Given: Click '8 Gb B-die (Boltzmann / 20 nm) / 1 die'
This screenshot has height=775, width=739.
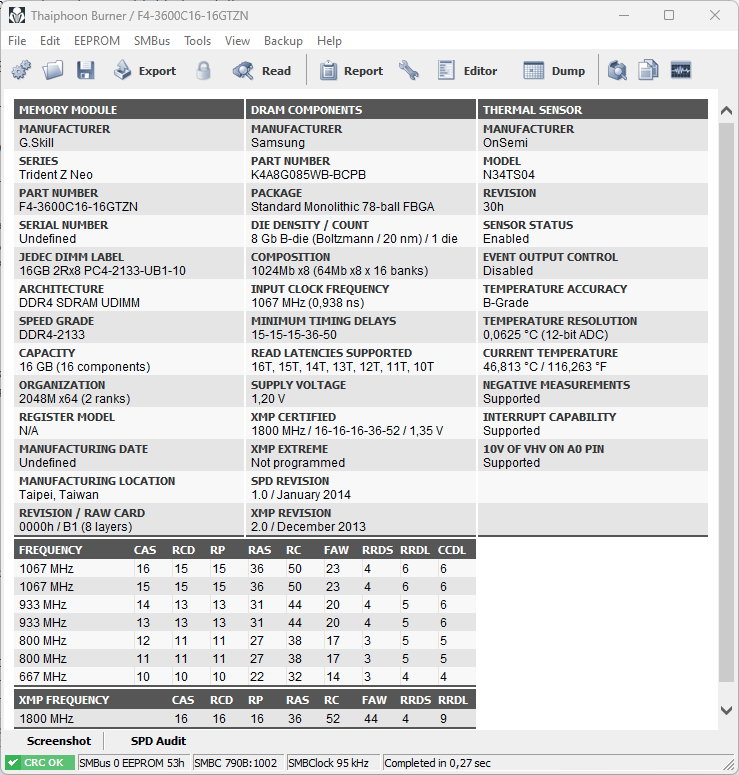Looking at the screenshot, I should pos(354,239).
